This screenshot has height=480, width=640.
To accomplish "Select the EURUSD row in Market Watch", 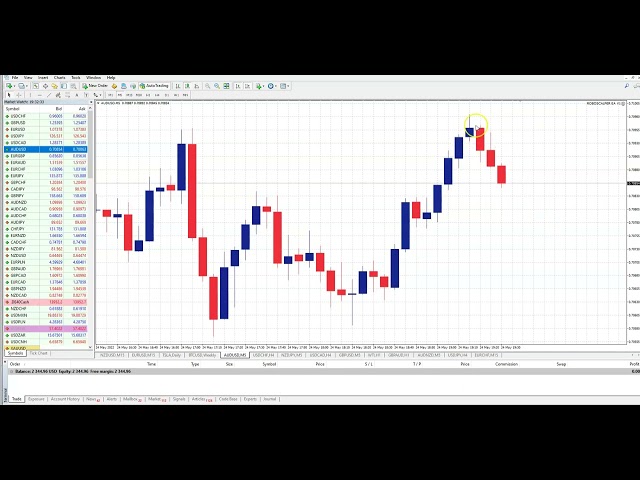I will (18, 129).
